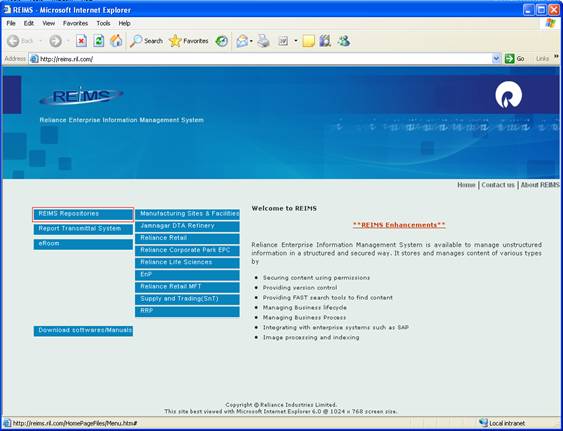The image size is (563, 431).
Task: Expand the address bar dropdown arrow
Action: 496,59
